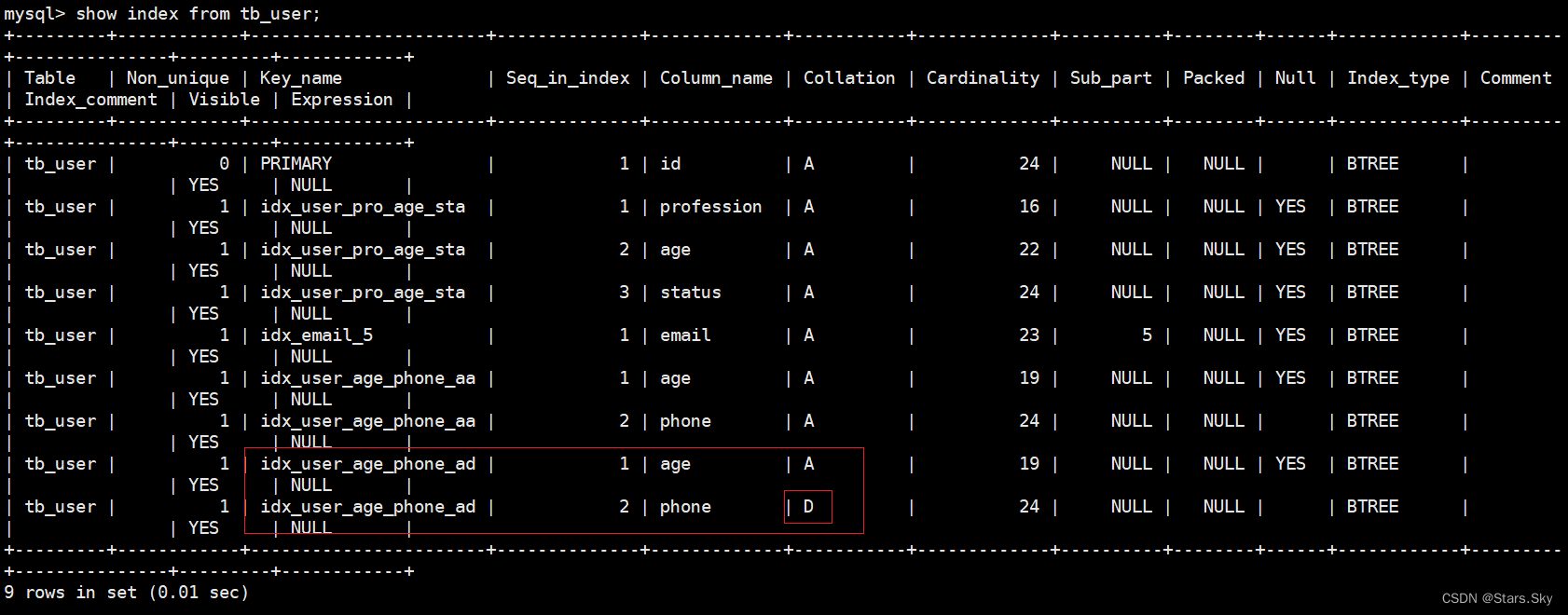Click 'tb_user' in the PRIMARY row

click(x=60, y=164)
